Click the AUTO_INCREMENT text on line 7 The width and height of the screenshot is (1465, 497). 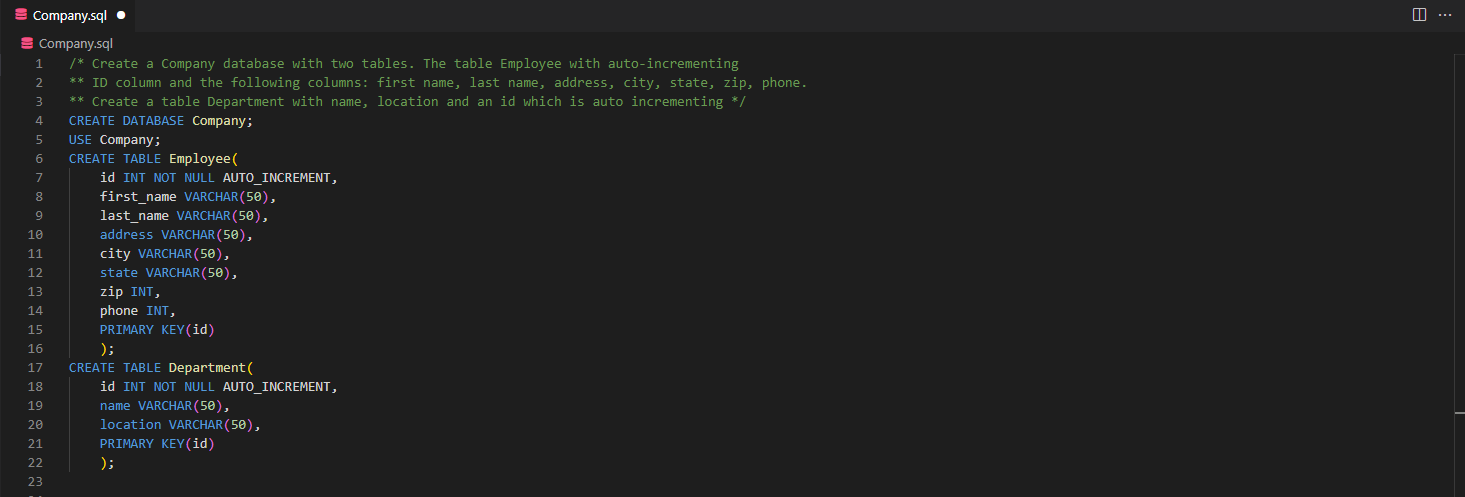click(x=277, y=177)
